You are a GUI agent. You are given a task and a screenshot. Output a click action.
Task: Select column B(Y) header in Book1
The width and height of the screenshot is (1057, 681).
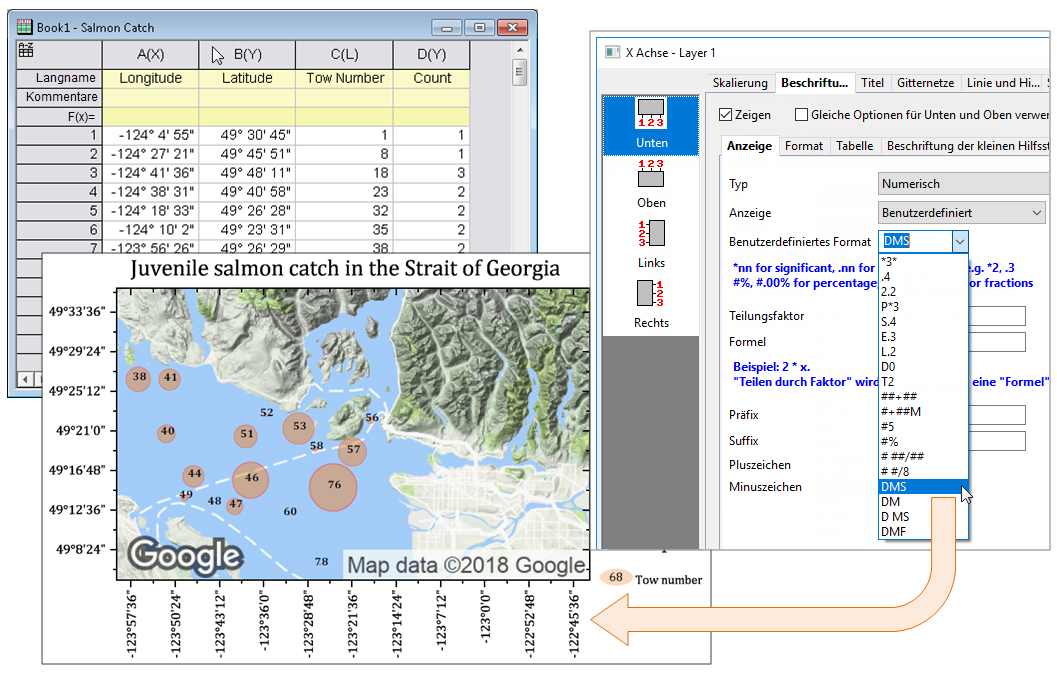(x=247, y=55)
